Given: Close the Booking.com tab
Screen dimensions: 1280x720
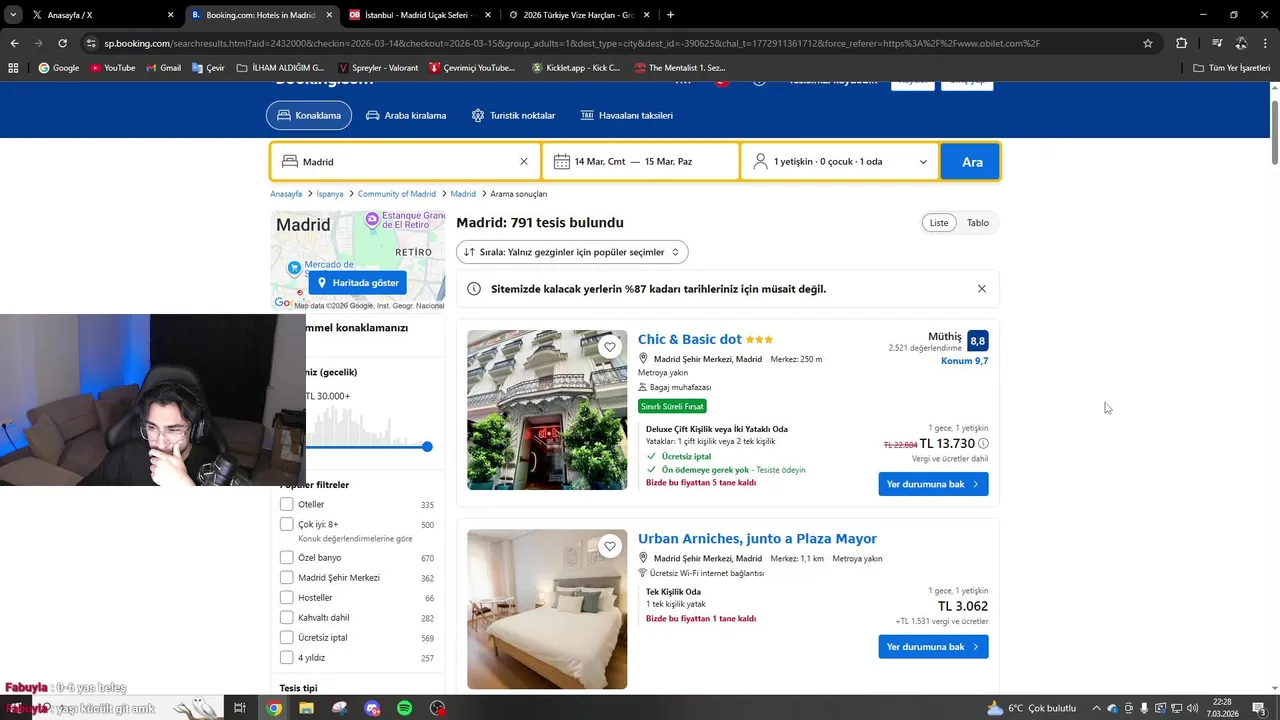Looking at the screenshot, I should tap(329, 15).
